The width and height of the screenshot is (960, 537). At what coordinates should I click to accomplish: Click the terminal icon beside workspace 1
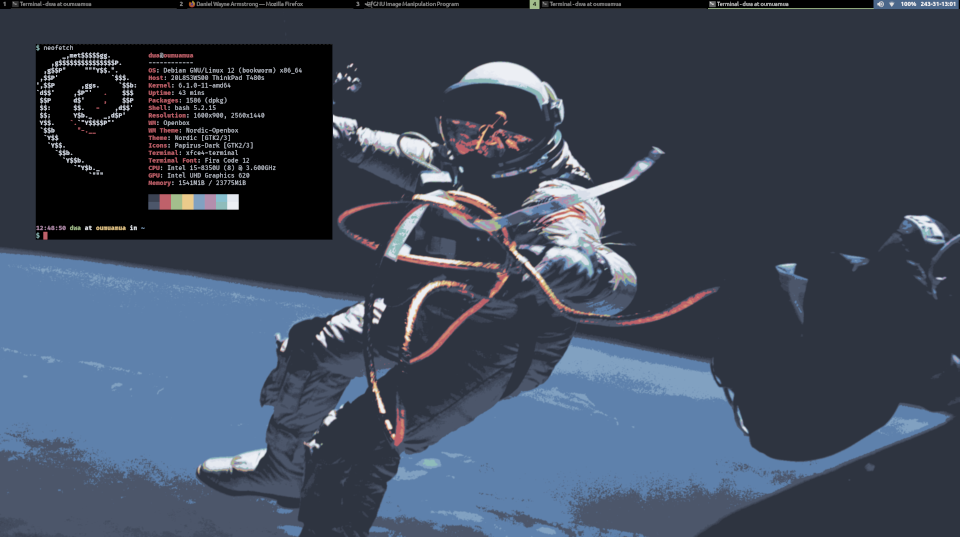coord(16,5)
